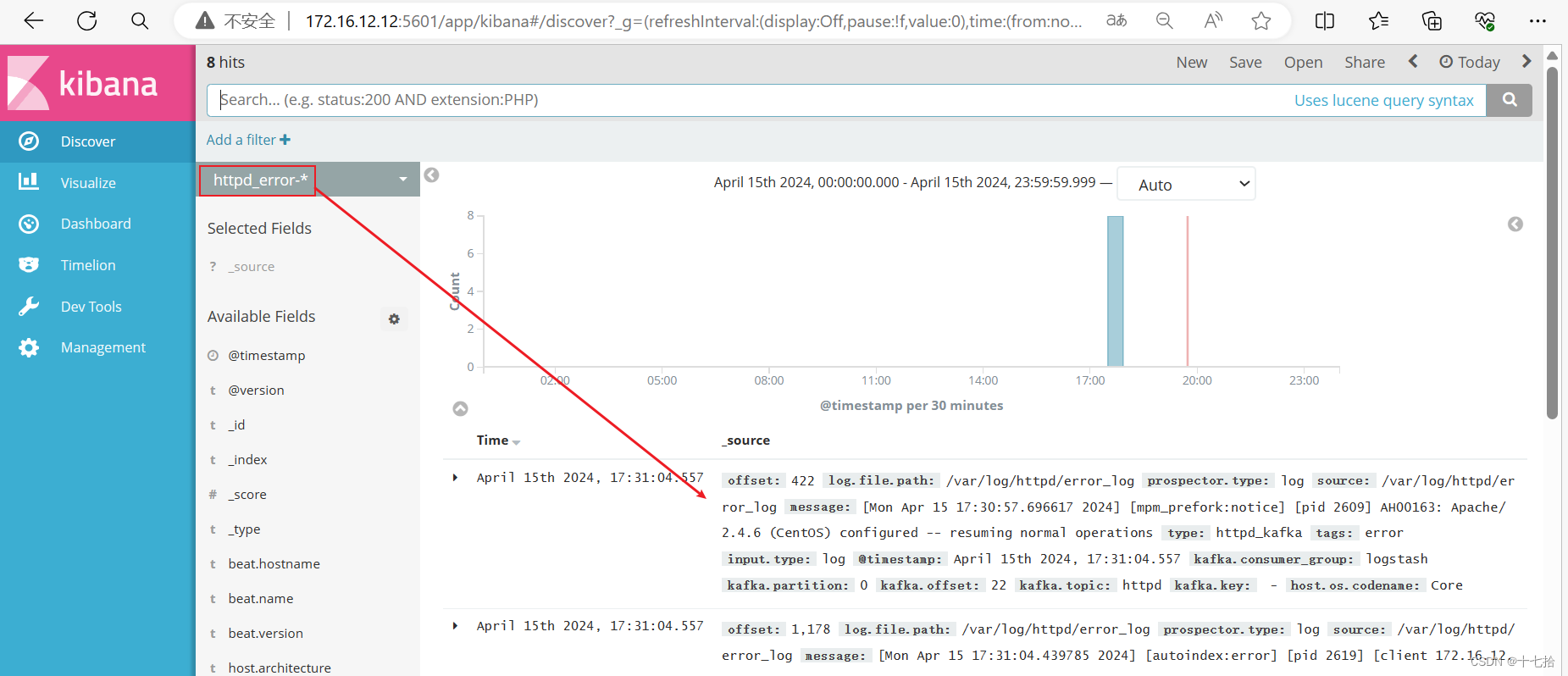This screenshot has width=1568, height=676.
Task: Open the Available Fields gear settings
Action: tap(394, 319)
